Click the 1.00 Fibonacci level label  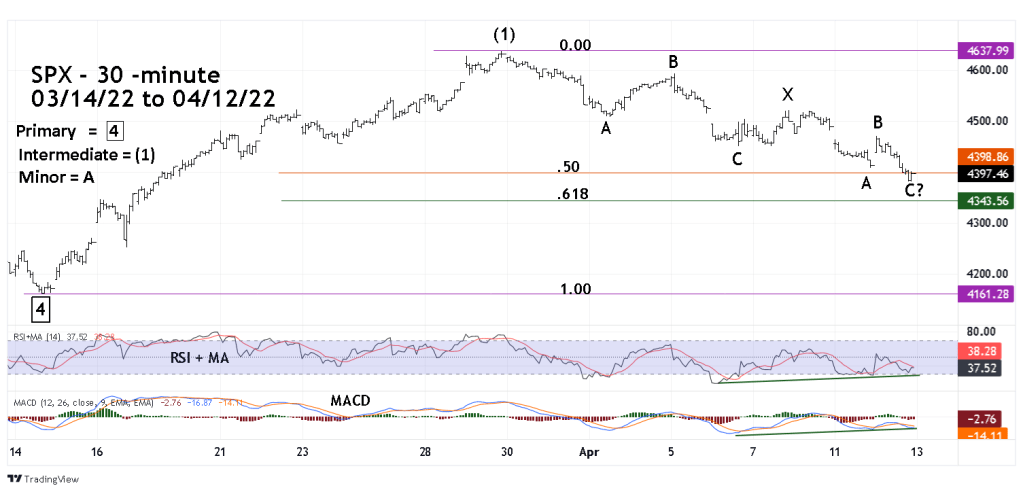click(x=575, y=288)
